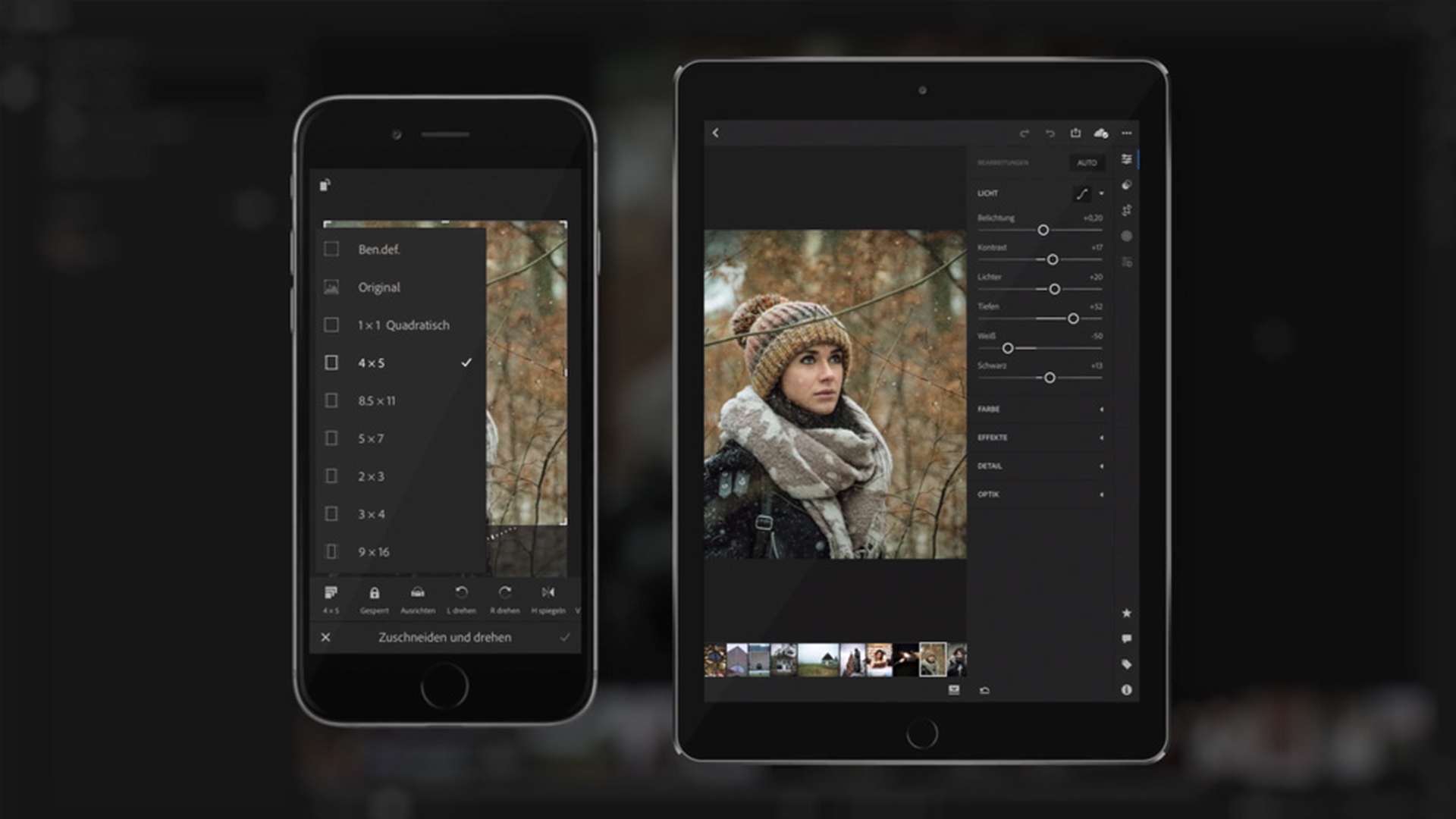1456x819 pixels.
Task: Rotate right with R drehen icon
Action: (504, 594)
